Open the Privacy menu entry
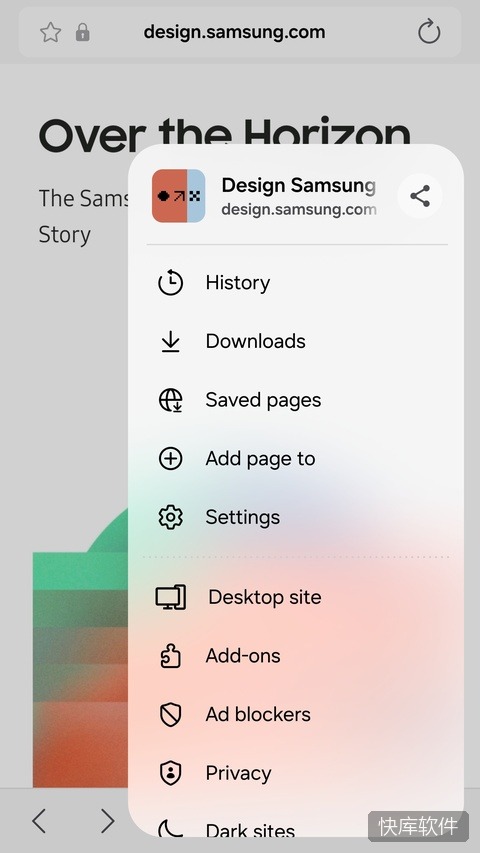Viewport: 480px width, 853px height. coord(296,773)
